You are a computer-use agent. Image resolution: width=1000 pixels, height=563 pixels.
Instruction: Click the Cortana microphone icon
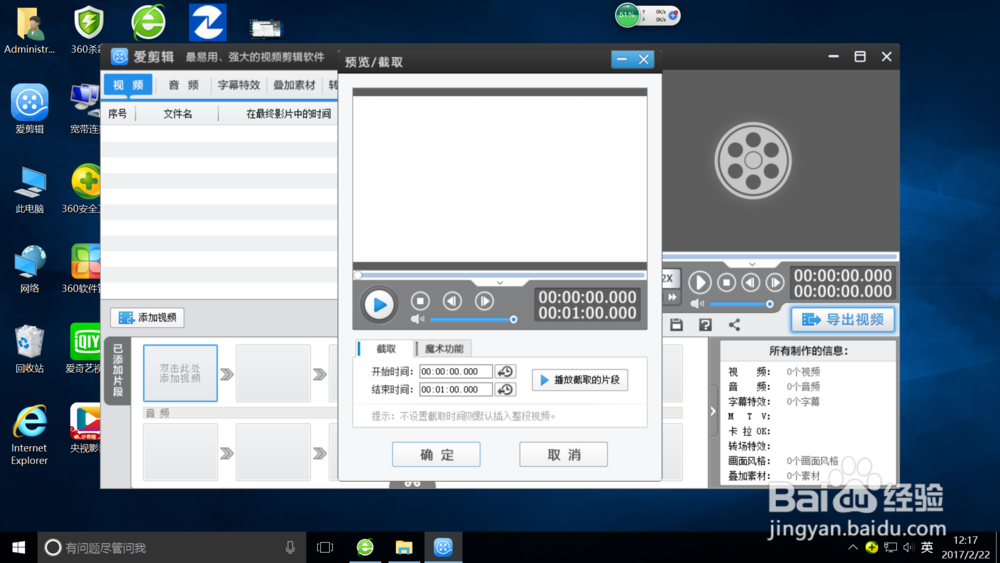tap(290, 547)
